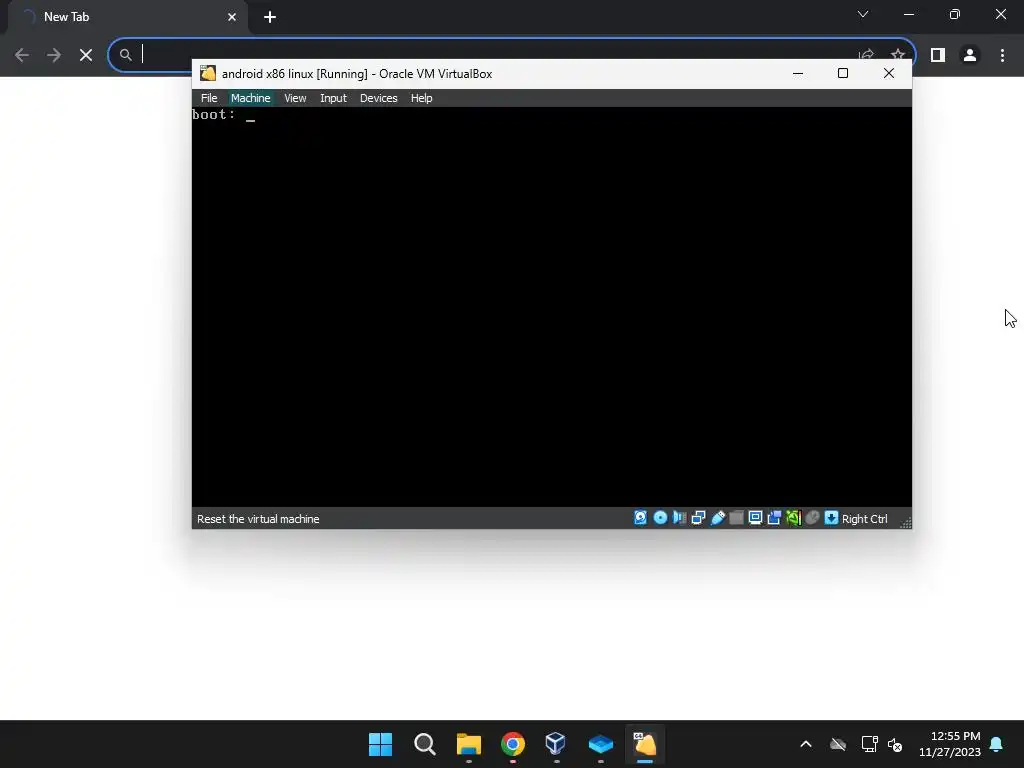
Task: Click the grey mouse integration icon in status bar
Action: [x=812, y=518]
